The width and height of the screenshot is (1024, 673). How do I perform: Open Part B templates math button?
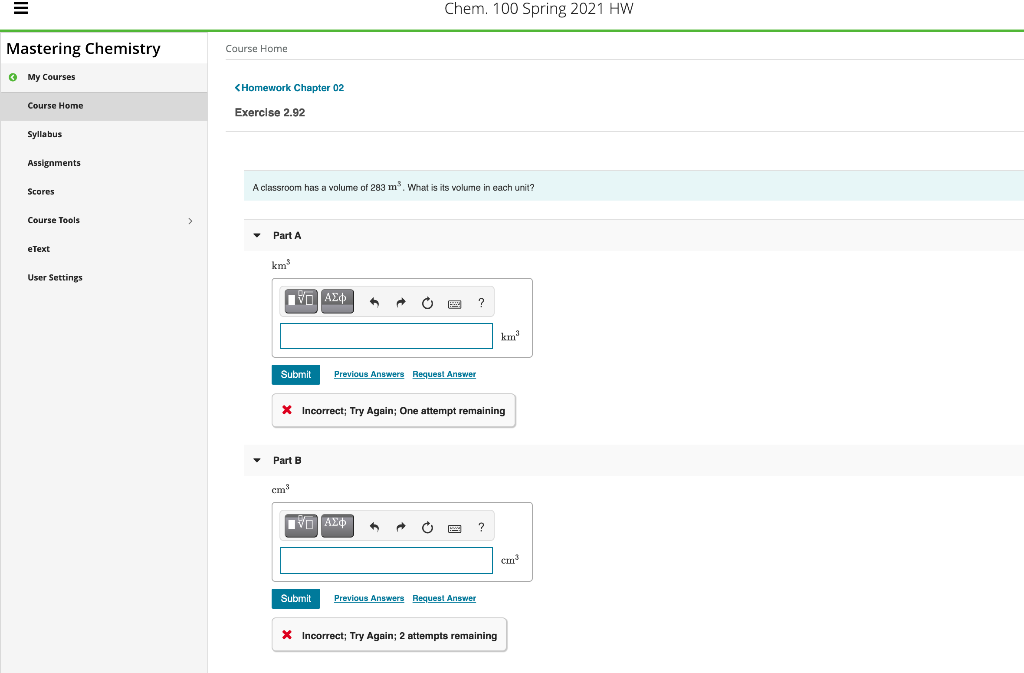(301, 525)
